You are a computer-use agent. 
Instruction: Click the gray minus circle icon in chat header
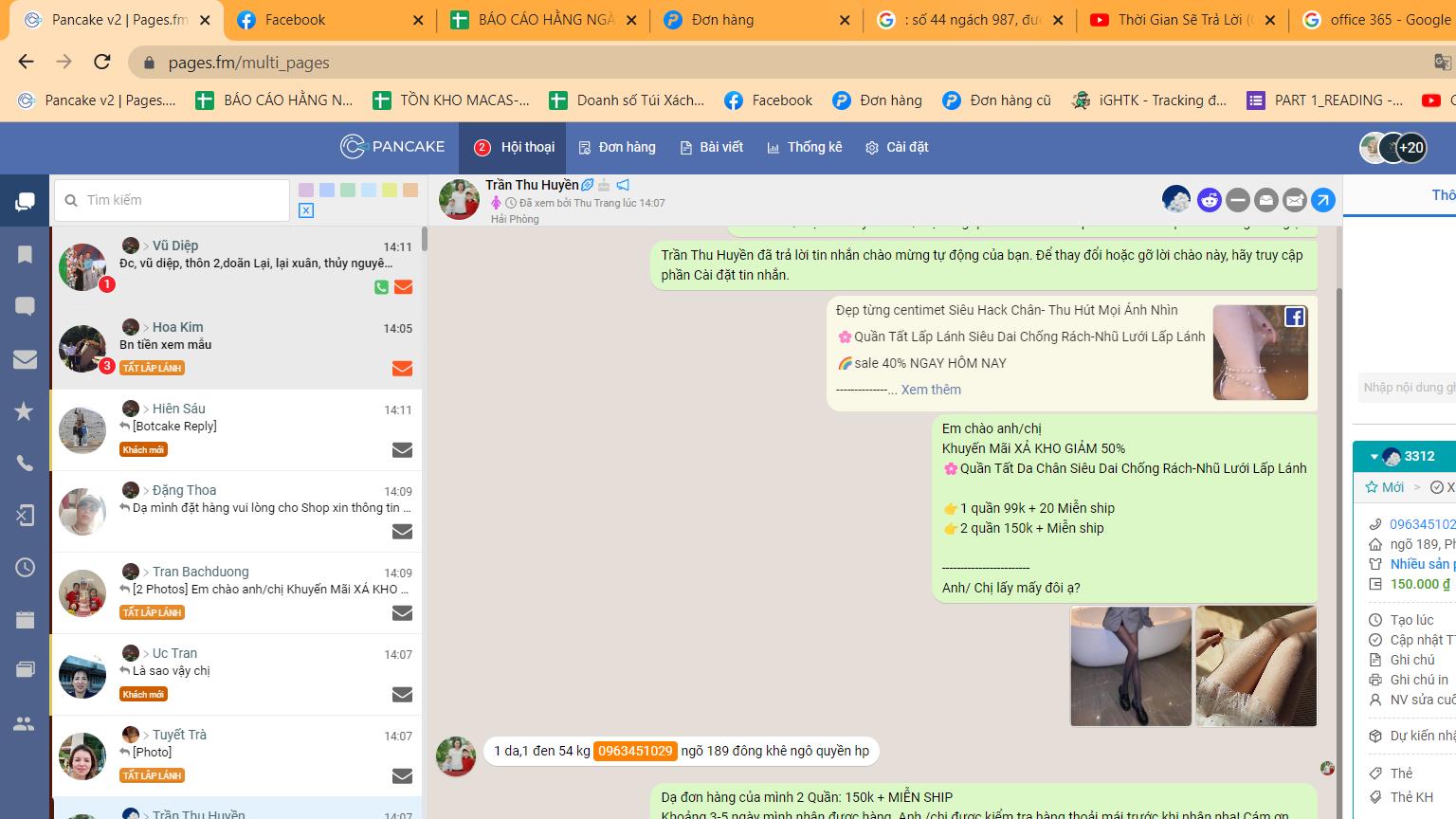1237,199
